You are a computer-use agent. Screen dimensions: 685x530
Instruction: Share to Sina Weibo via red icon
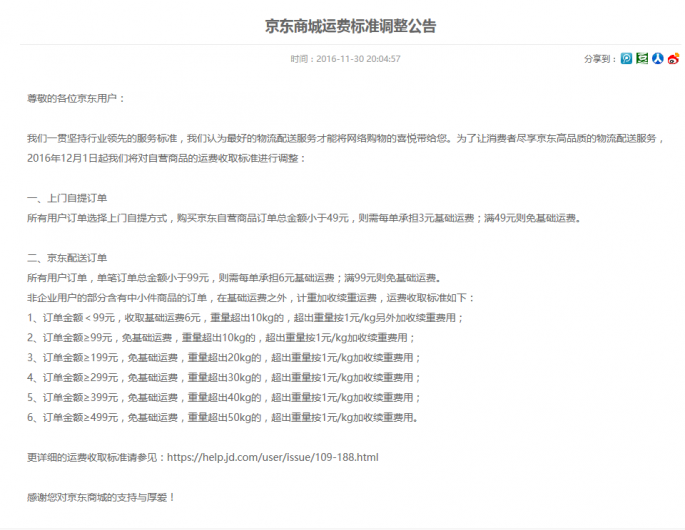coord(673,59)
